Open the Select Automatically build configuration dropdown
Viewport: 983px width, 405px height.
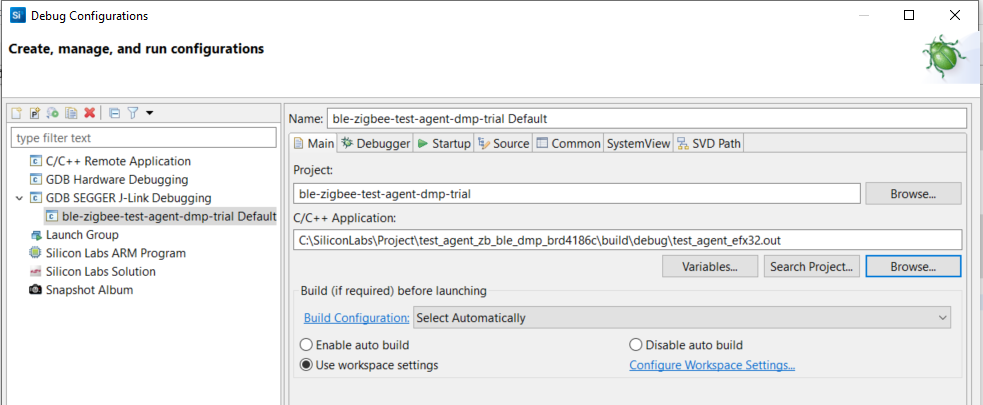tap(682, 318)
